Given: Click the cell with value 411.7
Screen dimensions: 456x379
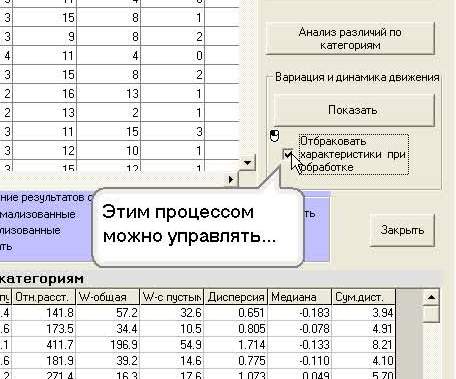Looking at the screenshot, I should click(44, 345).
